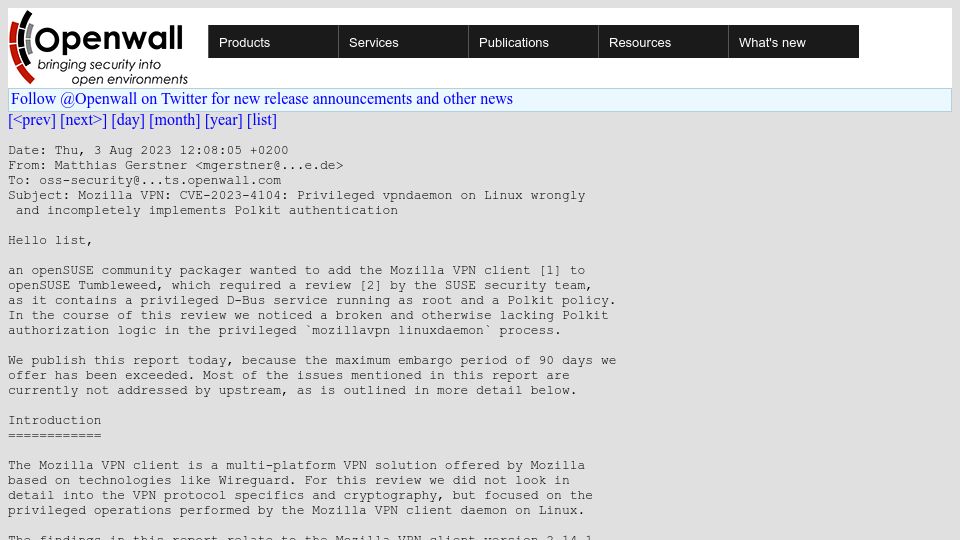Open the Services menu
Image resolution: width=960 pixels, height=540 pixels.
point(403,42)
